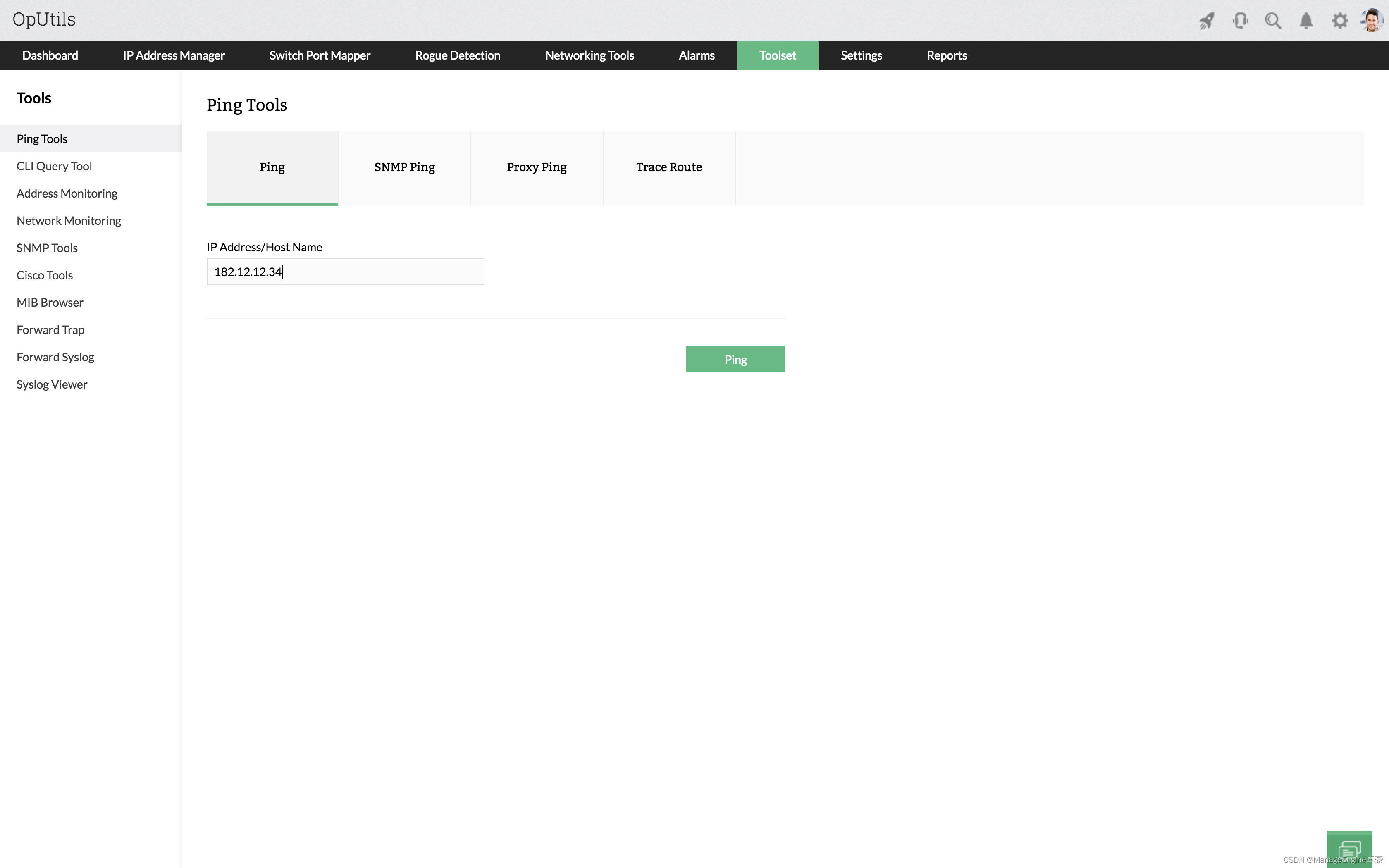The width and height of the screenshot is (1389, 868).
Task: Select the Proxy Ping tab
Action: click(536, 166)
